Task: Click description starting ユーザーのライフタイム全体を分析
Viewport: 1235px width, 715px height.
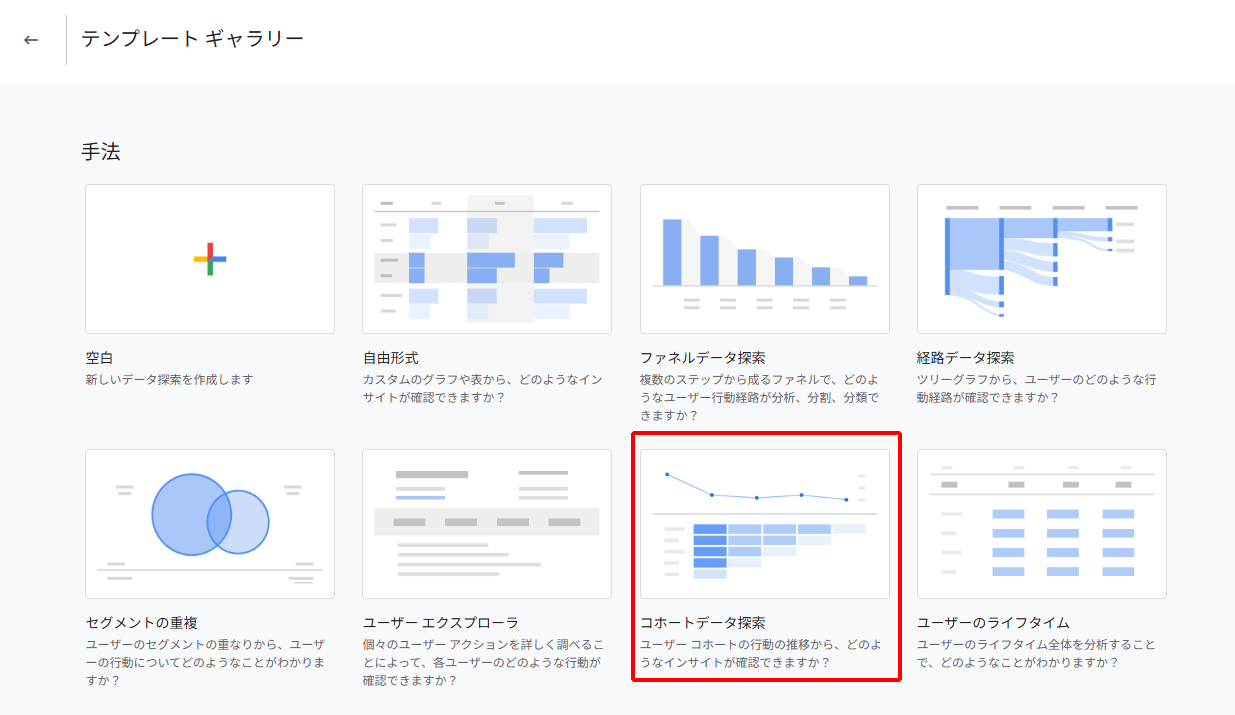Action: [1039, 653]
